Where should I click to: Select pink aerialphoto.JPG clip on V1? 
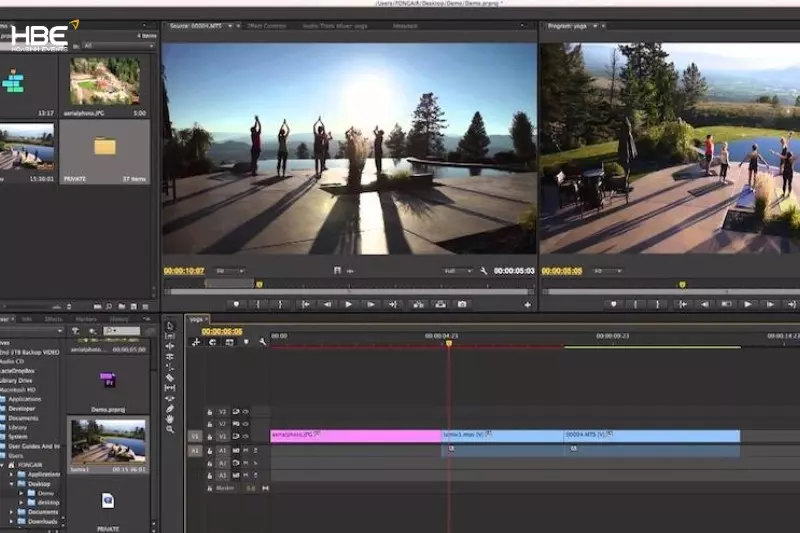click(356, 436)
